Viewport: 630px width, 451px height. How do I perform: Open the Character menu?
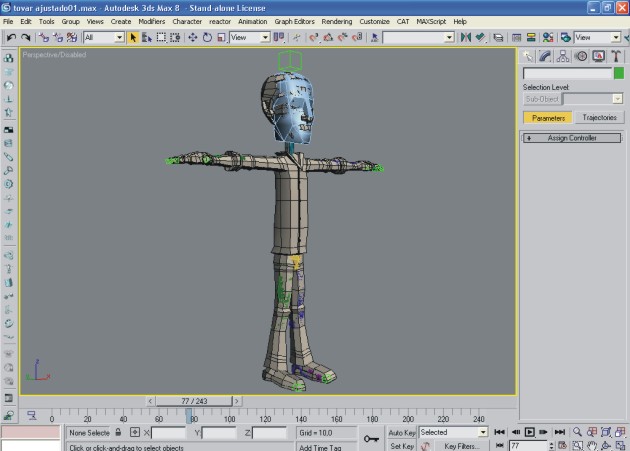(187, 21)
